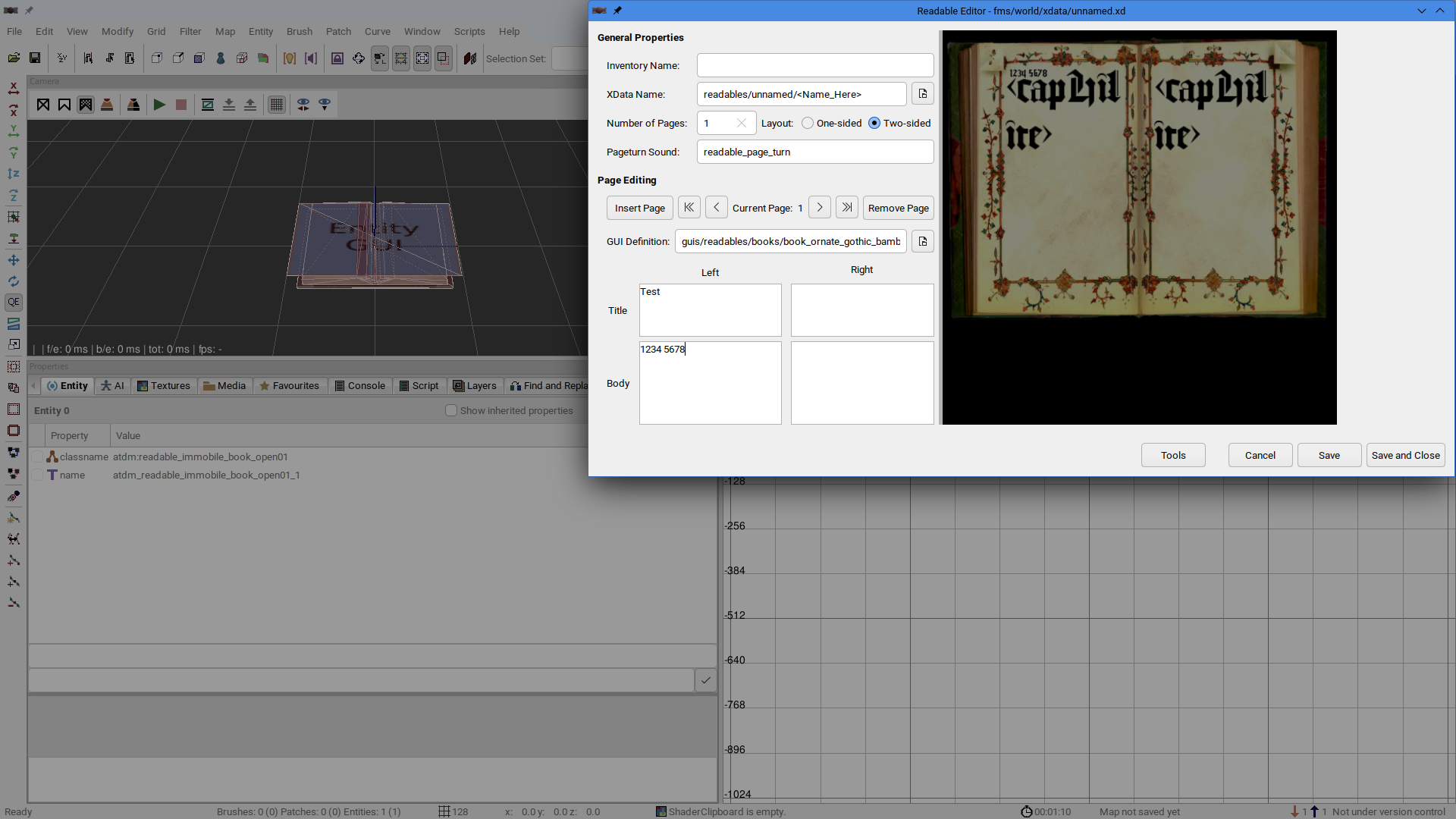
Task: Click the Insert Page button
Action: point(639,208)
